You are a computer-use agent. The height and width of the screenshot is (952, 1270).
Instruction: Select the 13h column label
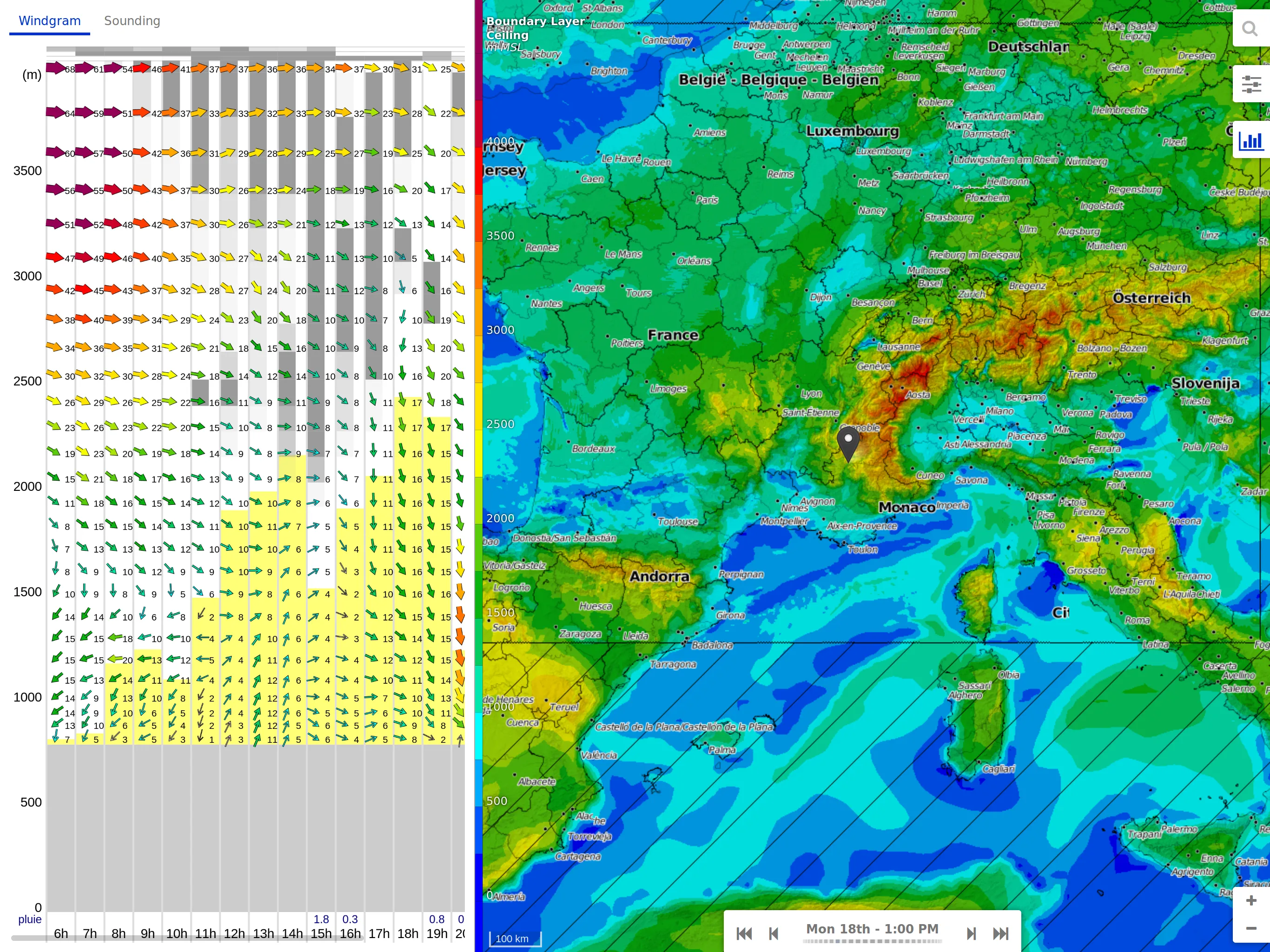click(264, 933)
